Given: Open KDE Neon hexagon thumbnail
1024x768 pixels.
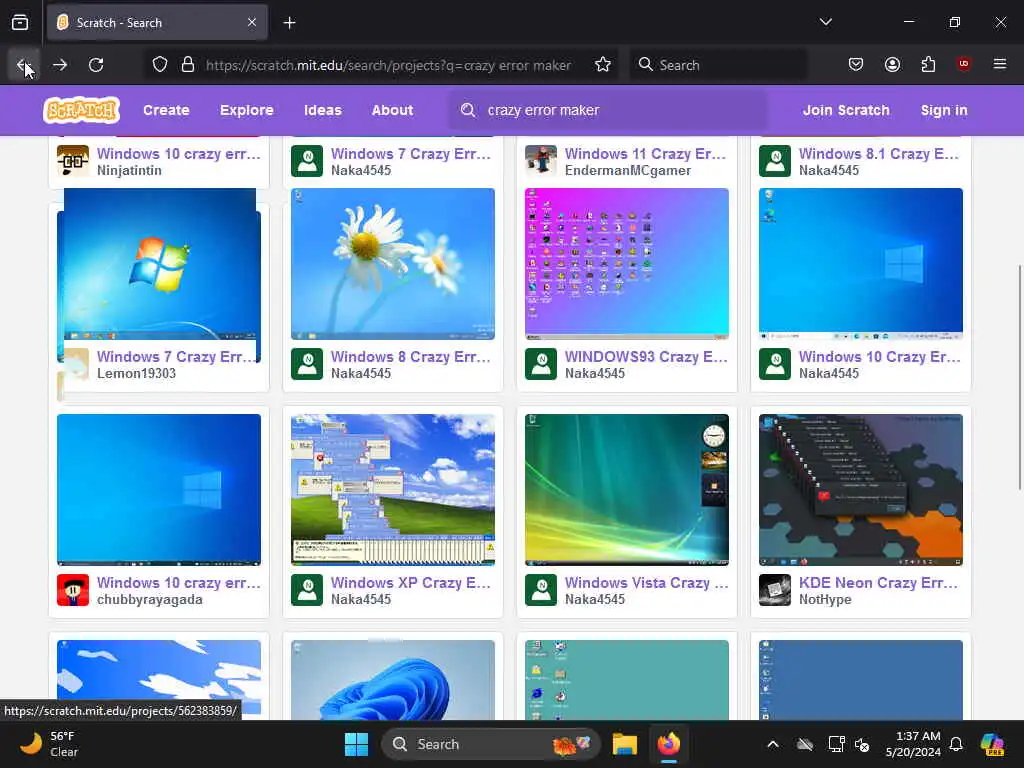Looking at the screenshot, I should tap(861, 490).
